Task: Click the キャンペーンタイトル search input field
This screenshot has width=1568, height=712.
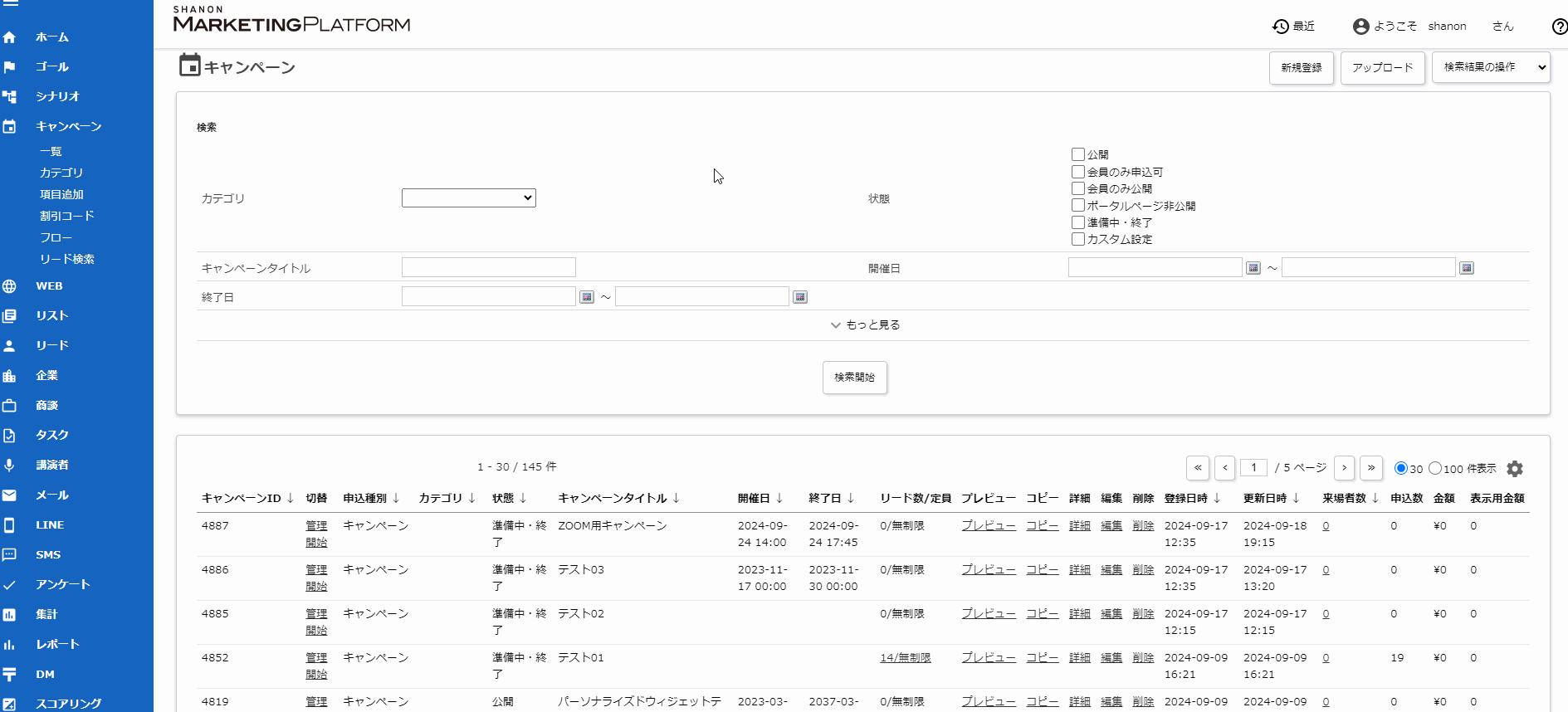Action: (x=489, y=267)
